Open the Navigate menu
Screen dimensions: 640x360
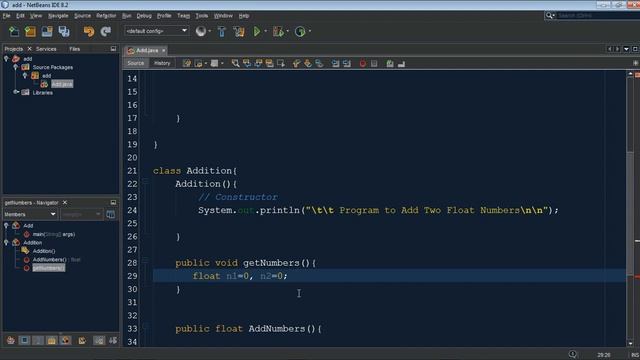(x=58, y=16)
